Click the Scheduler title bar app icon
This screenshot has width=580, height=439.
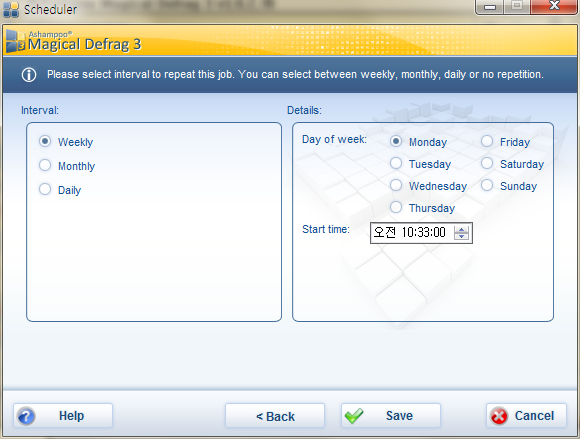click(11, 9)
